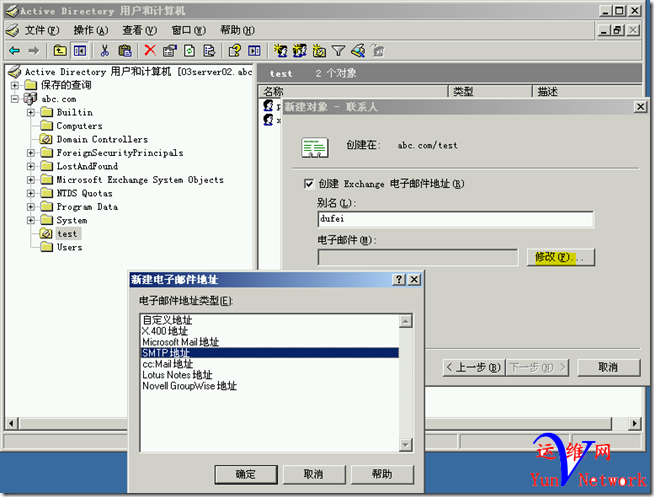This screenshot has height=497, width=654.
Task: Click the red X delete icon
Action: point(150,51)
